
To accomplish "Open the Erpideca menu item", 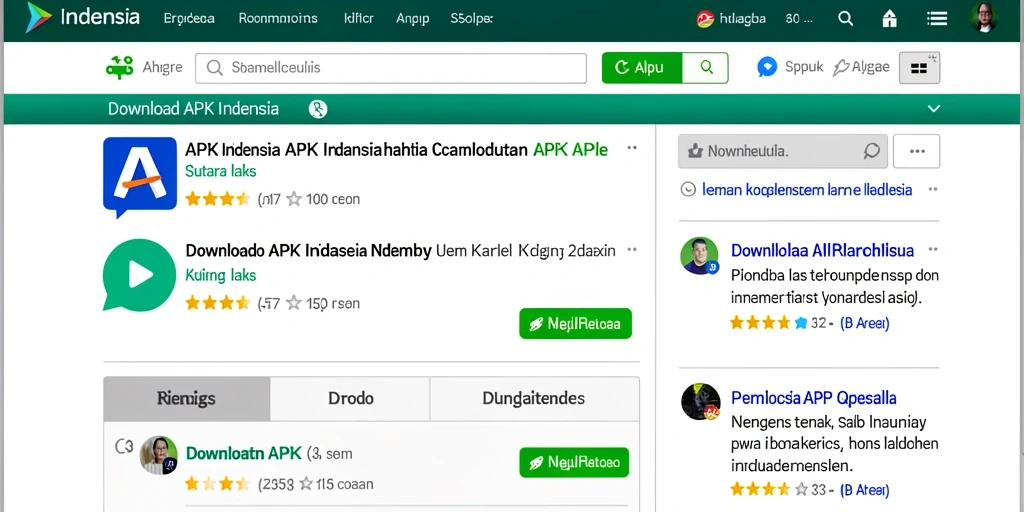I will point(189,18).
